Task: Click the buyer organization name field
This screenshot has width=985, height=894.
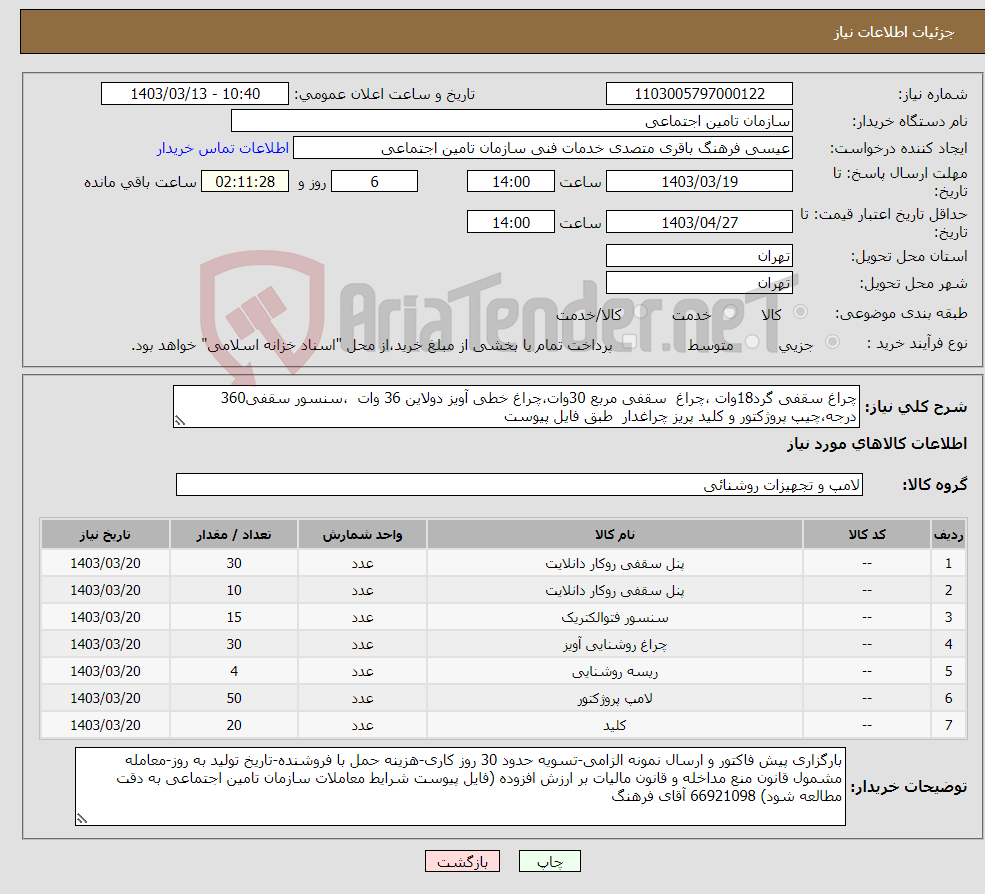Action: [x=511, y=121]
